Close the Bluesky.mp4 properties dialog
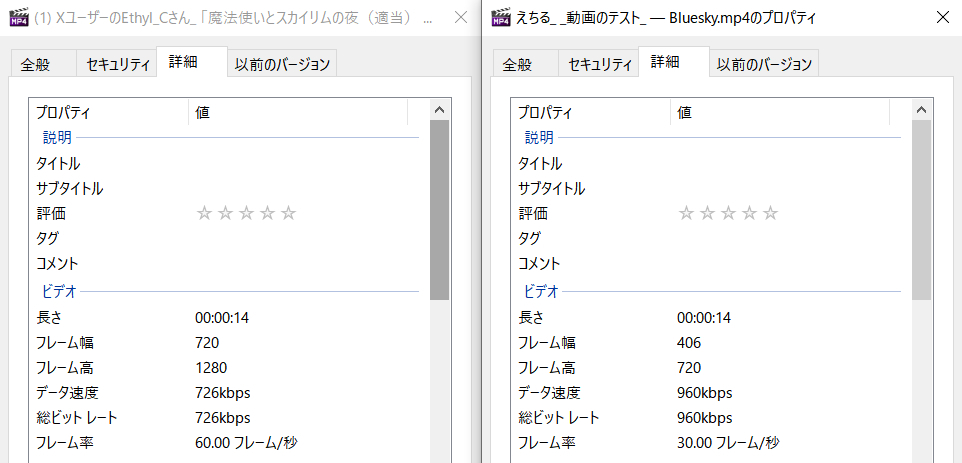The width and height of the screenshot is (962, 463). coord(941,18)
